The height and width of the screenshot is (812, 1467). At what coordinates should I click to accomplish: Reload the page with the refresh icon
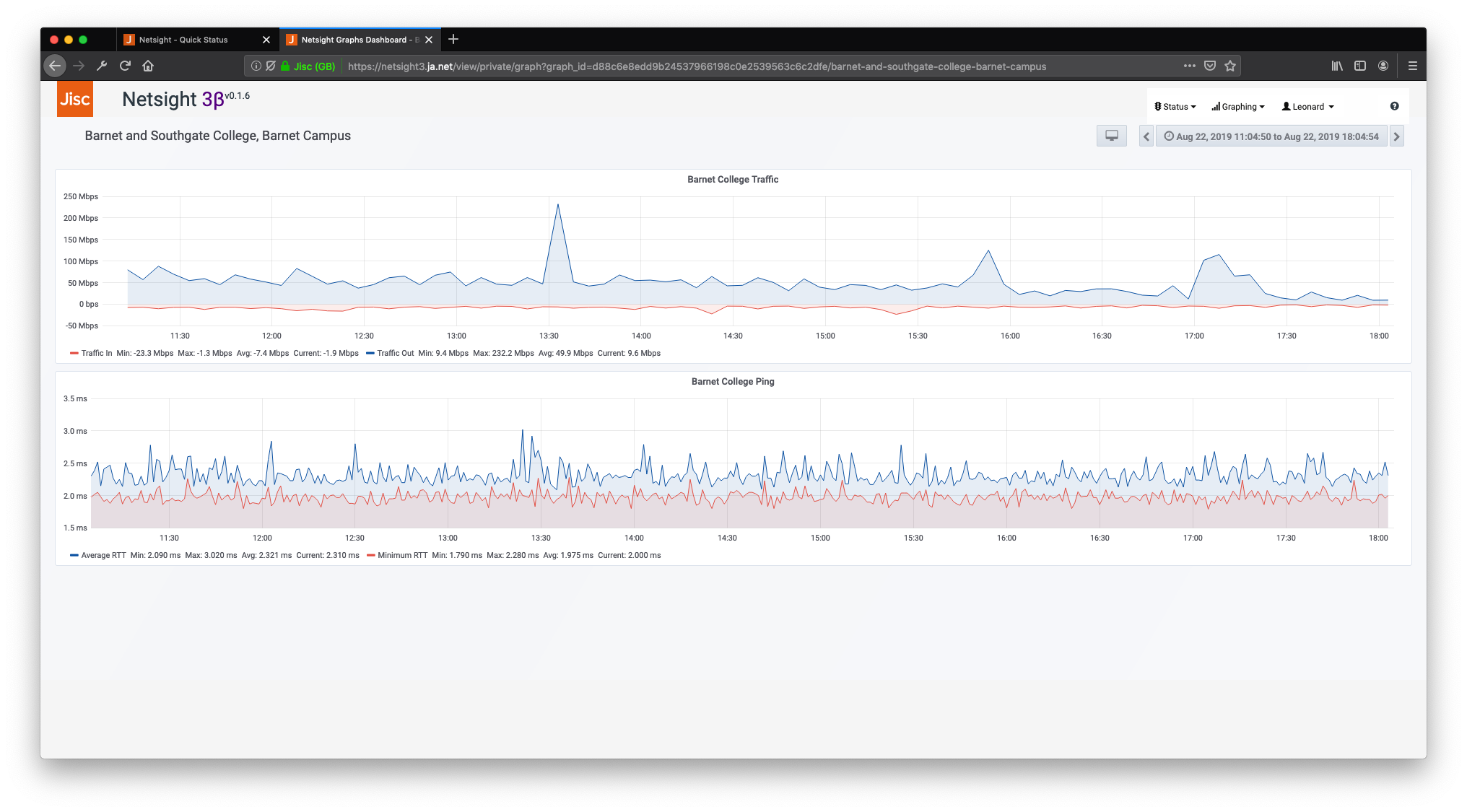[x=125, y=66]
